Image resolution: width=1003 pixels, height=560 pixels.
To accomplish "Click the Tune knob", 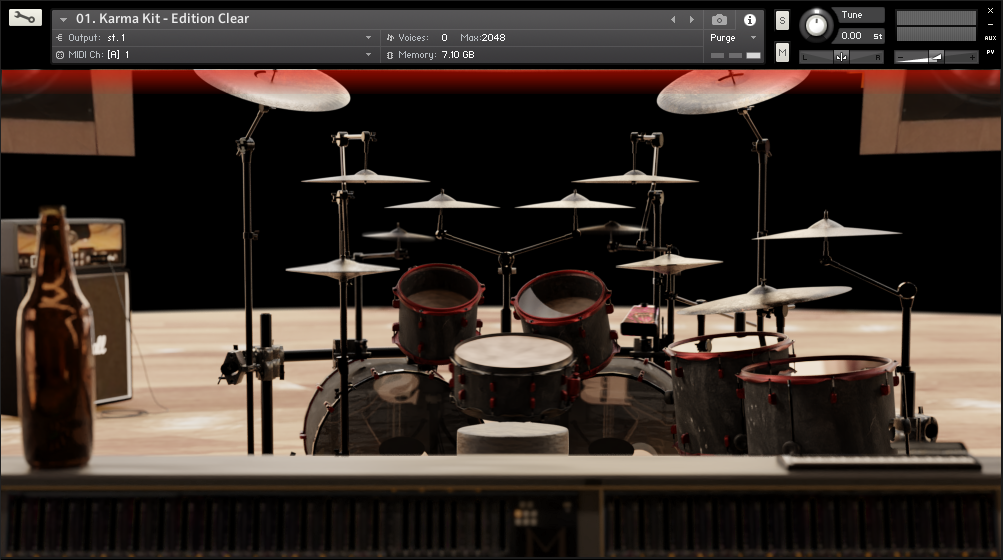I will click(817, 24).
